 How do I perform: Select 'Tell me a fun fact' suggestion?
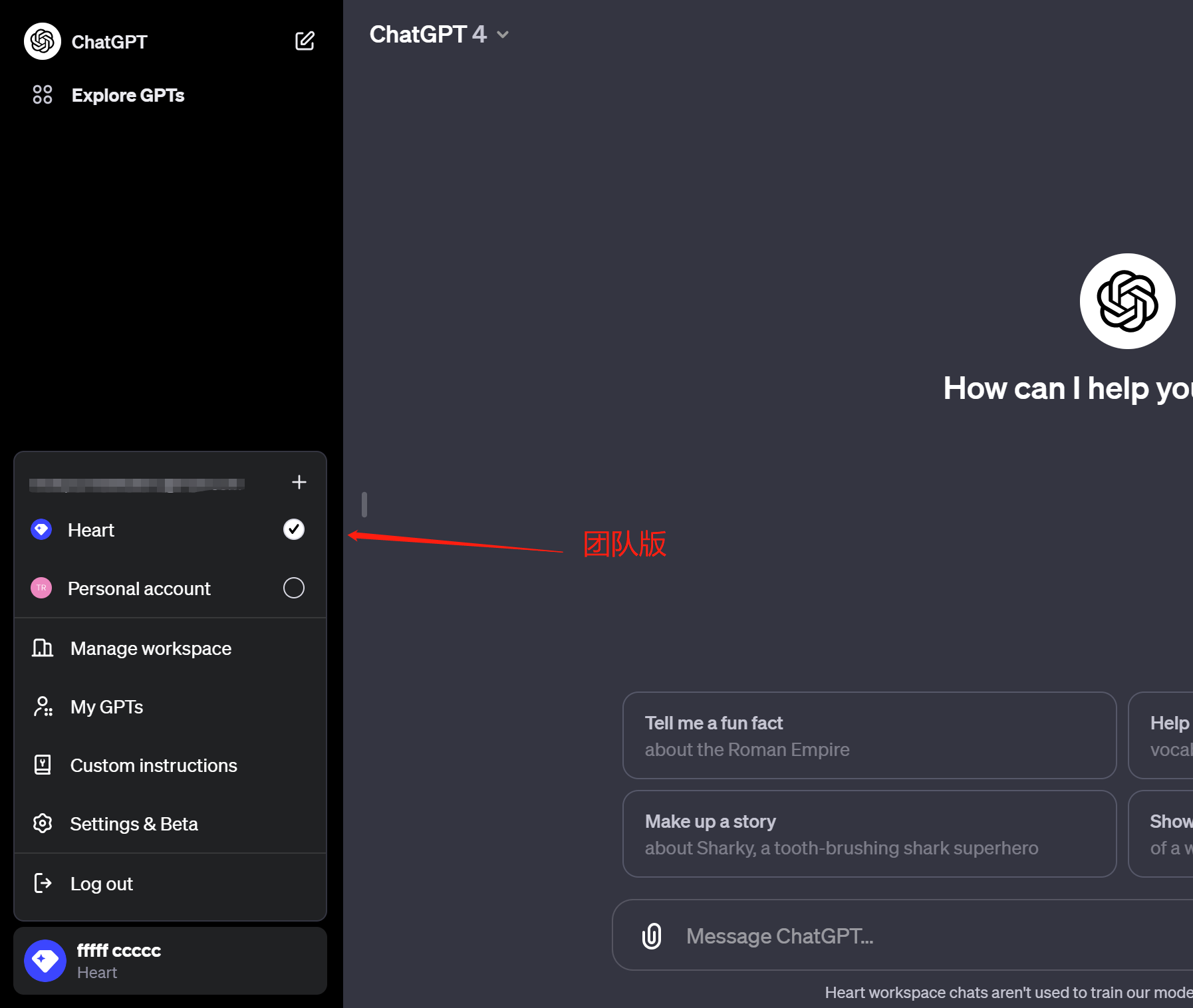click(x=869, y=735)
